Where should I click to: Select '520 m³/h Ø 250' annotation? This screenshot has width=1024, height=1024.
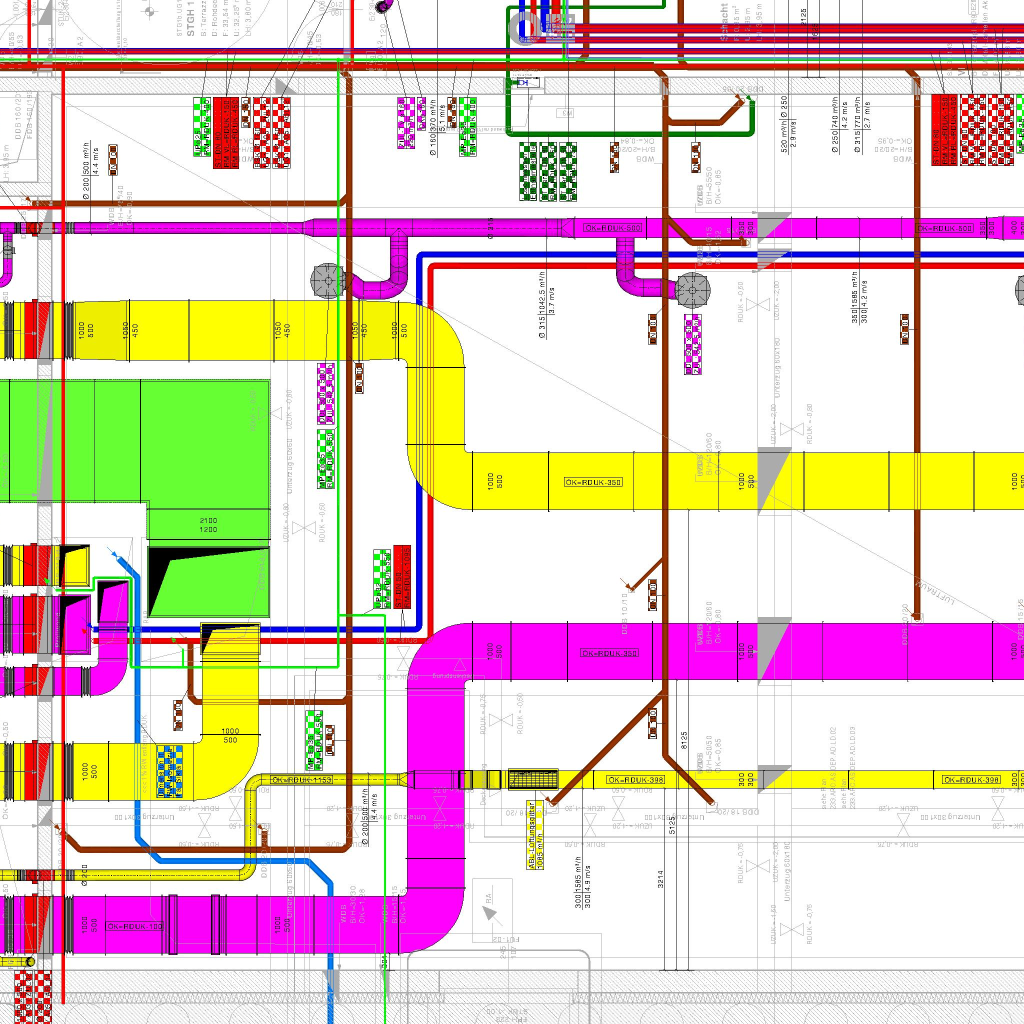(788, 124)
